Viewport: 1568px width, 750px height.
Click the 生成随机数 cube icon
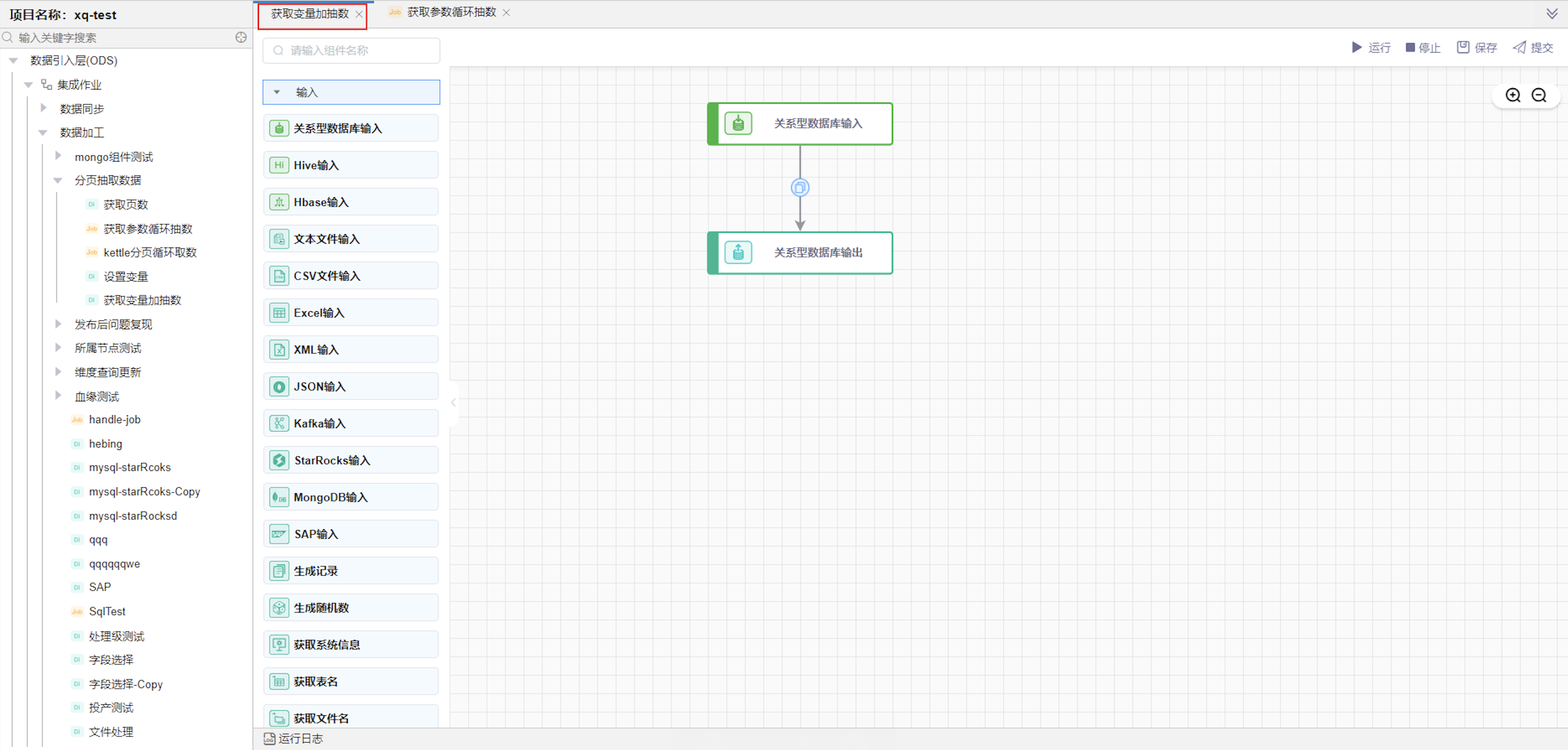(x=279, y=607)
